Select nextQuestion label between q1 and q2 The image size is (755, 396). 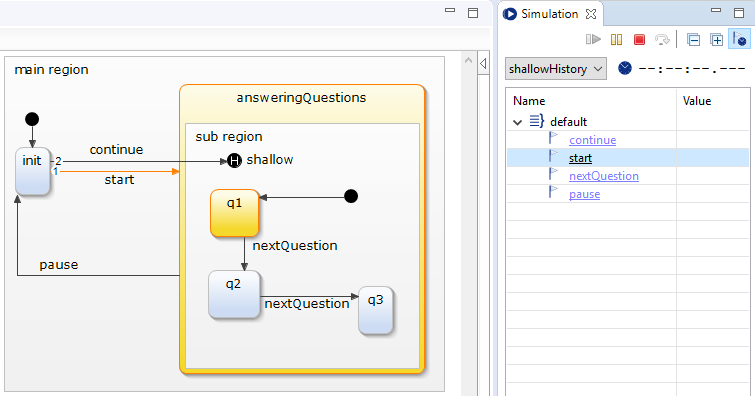(295, 246)
